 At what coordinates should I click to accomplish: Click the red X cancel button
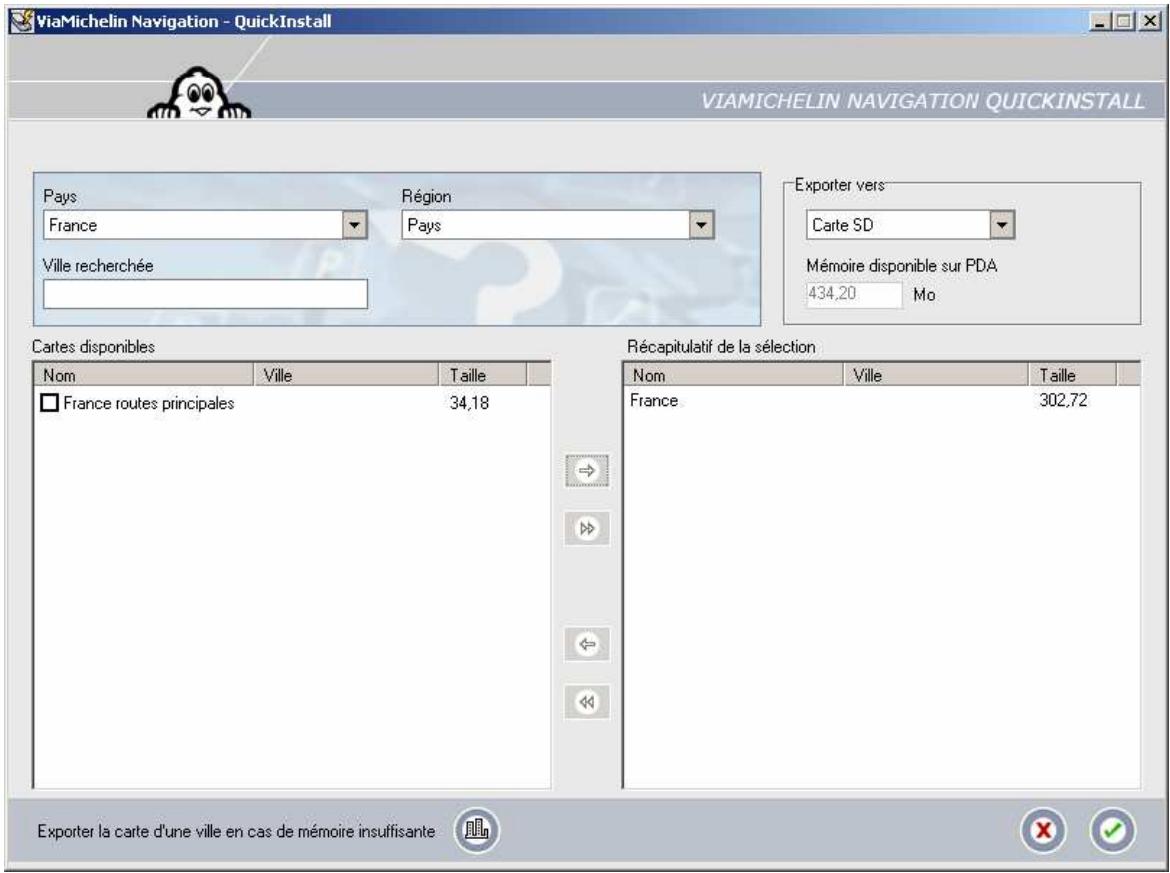pyautogui.click(x=1043, y=830)
